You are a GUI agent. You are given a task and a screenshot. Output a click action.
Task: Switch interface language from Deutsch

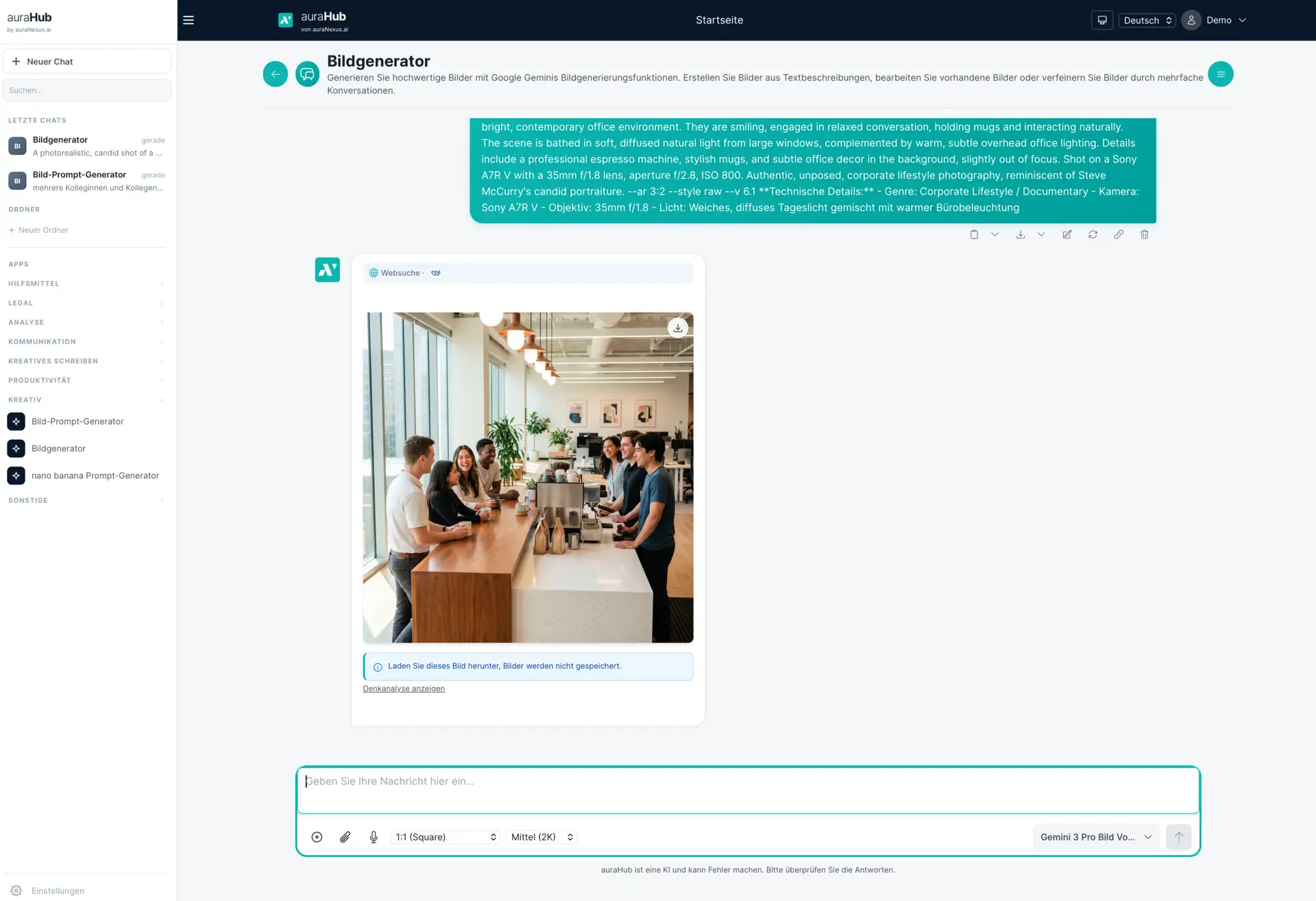coord(1146,20)
